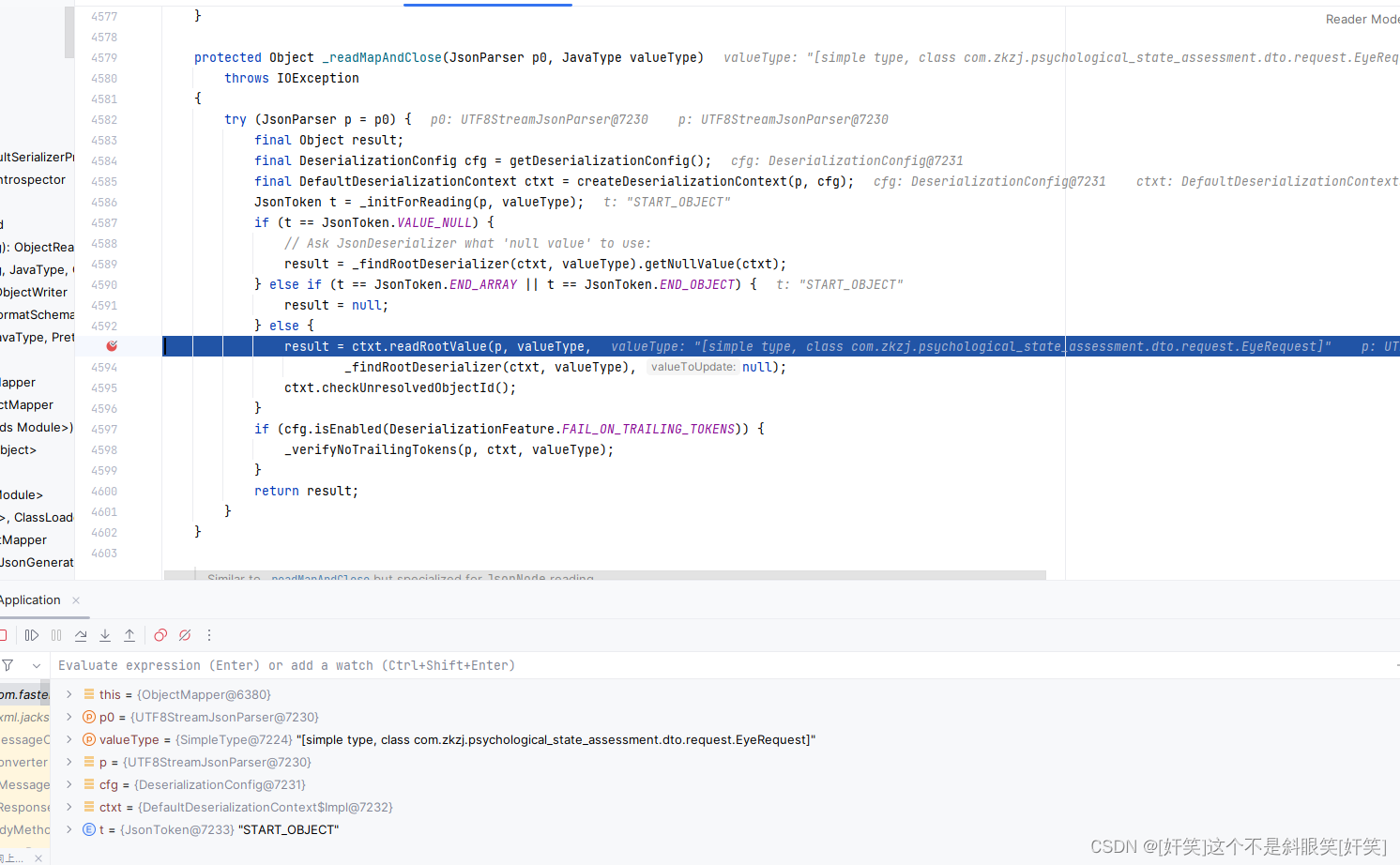Viewport: 1400px width, 865px height.
Task: Open the dropdown next to the filter icon
Action: pos(36,665)
